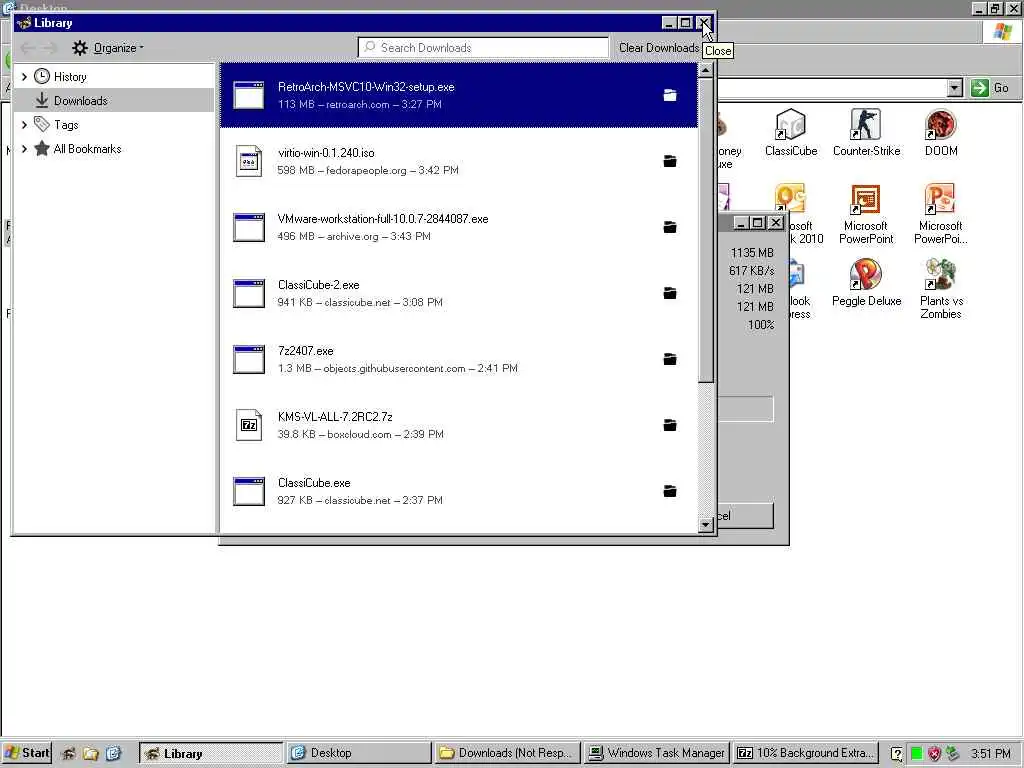Select ClassiCube-2.exe file name
The image size is (1024, 768).
319,285
